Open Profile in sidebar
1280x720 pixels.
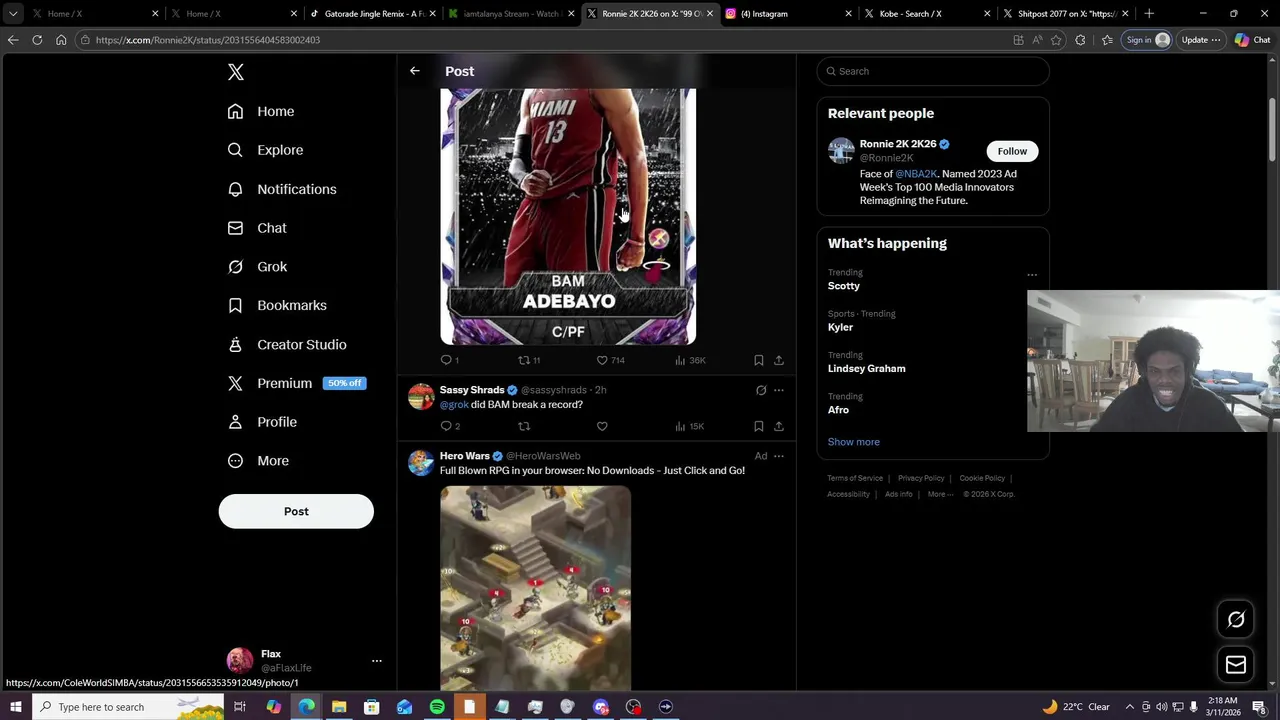262,422
